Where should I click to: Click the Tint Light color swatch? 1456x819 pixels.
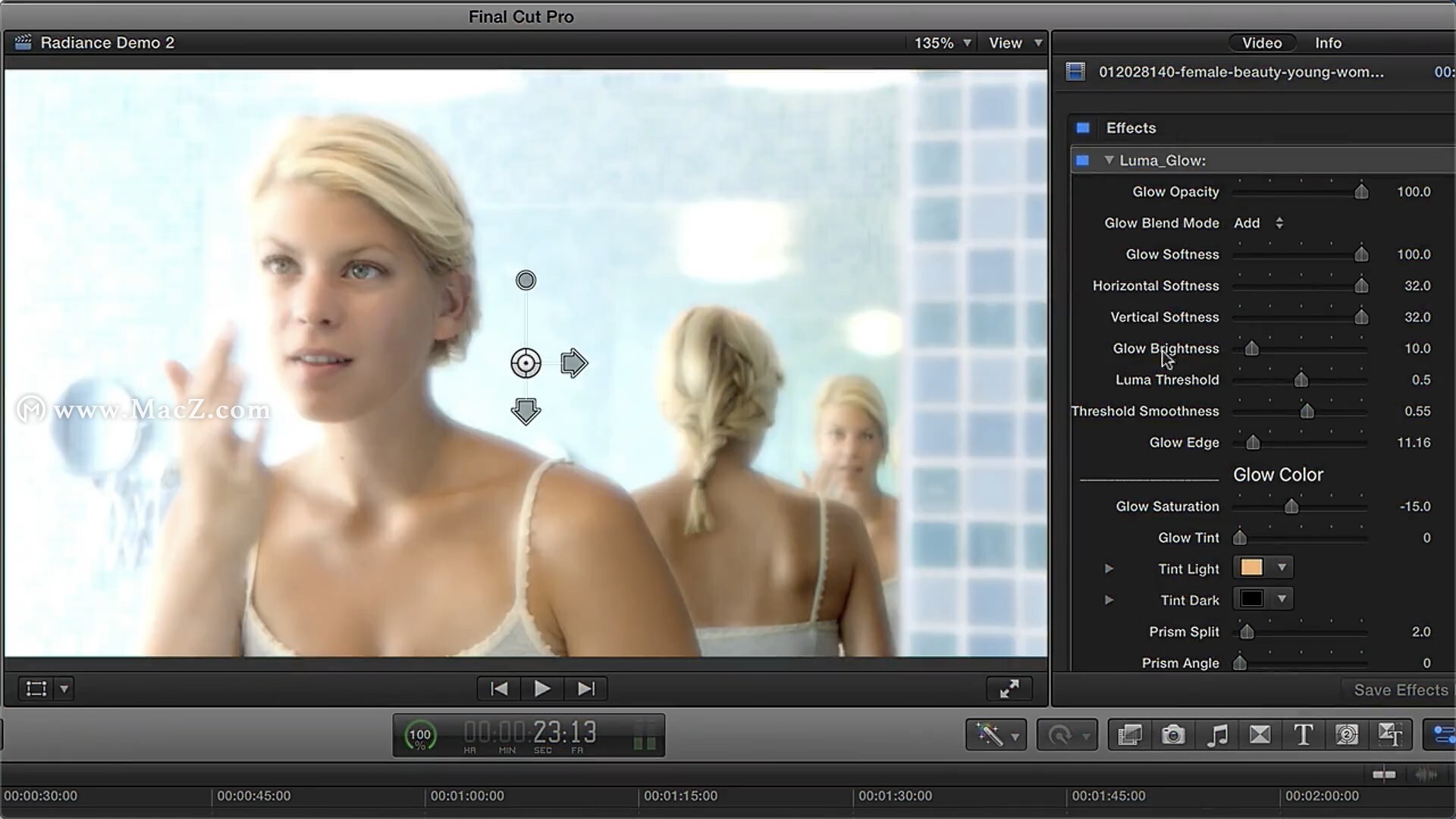1252,568
